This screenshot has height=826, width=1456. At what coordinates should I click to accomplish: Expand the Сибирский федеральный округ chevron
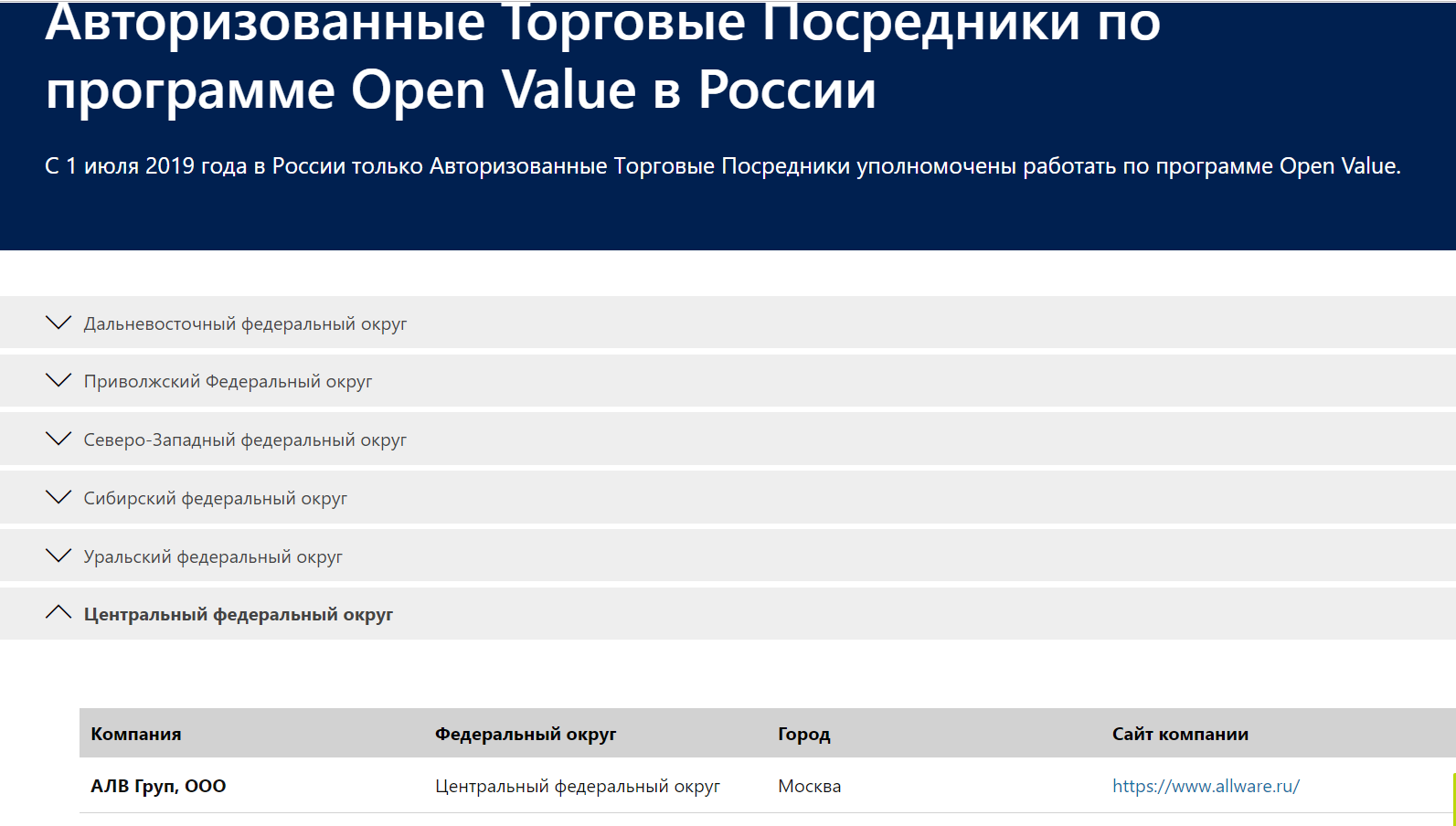58,497
